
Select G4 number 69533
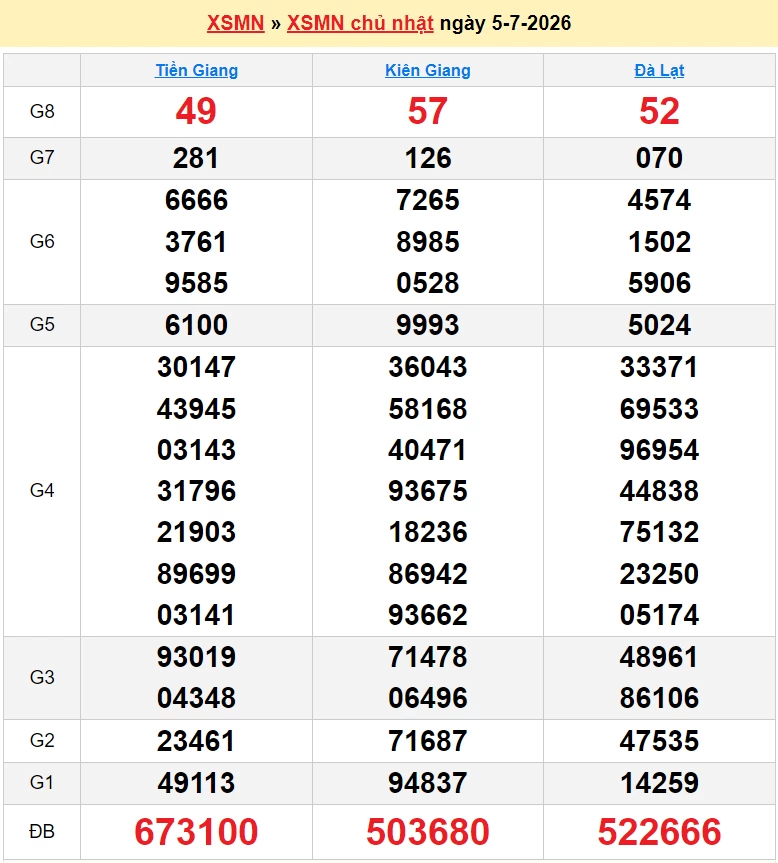659,409
